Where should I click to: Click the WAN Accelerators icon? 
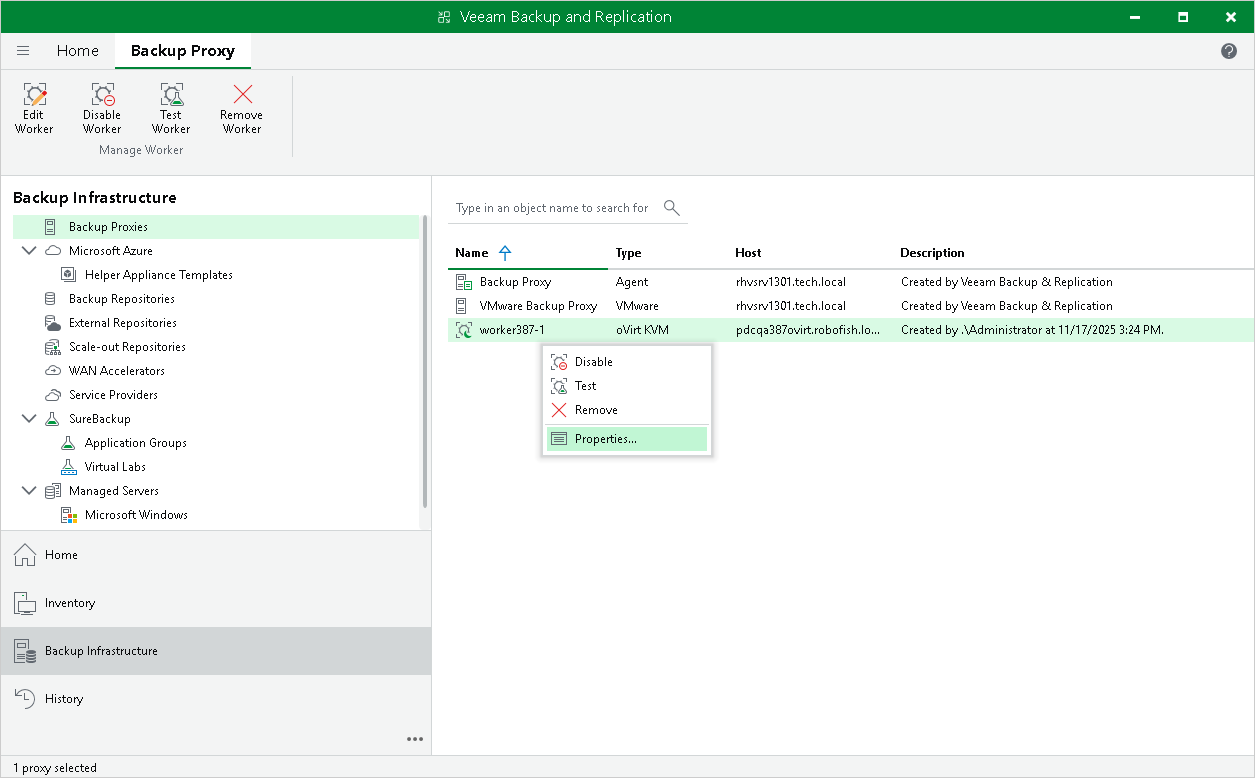point(52,371)
